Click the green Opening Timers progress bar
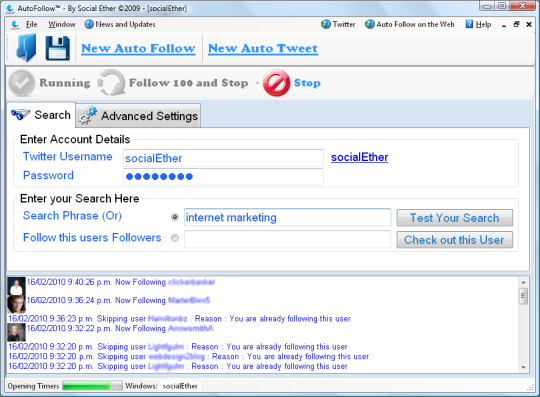 tap(92, 386)
